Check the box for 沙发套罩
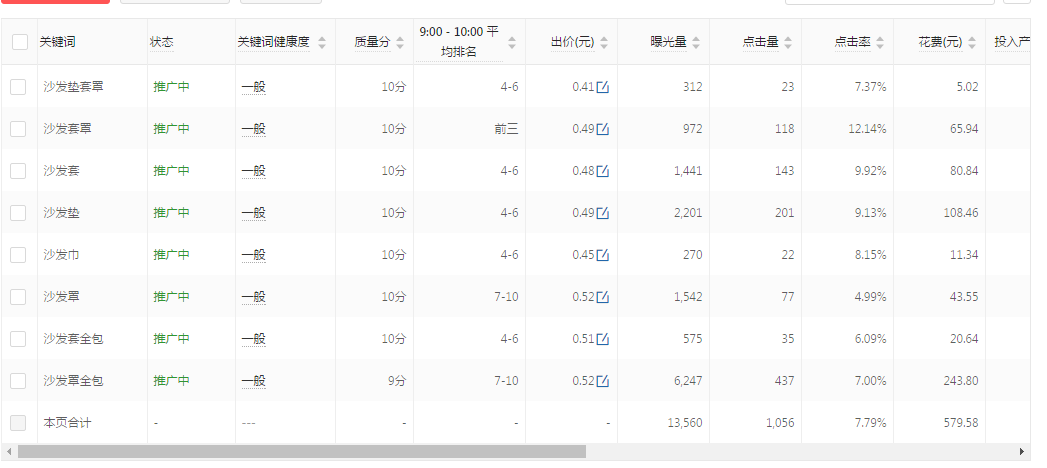 (x=18, y=129)
